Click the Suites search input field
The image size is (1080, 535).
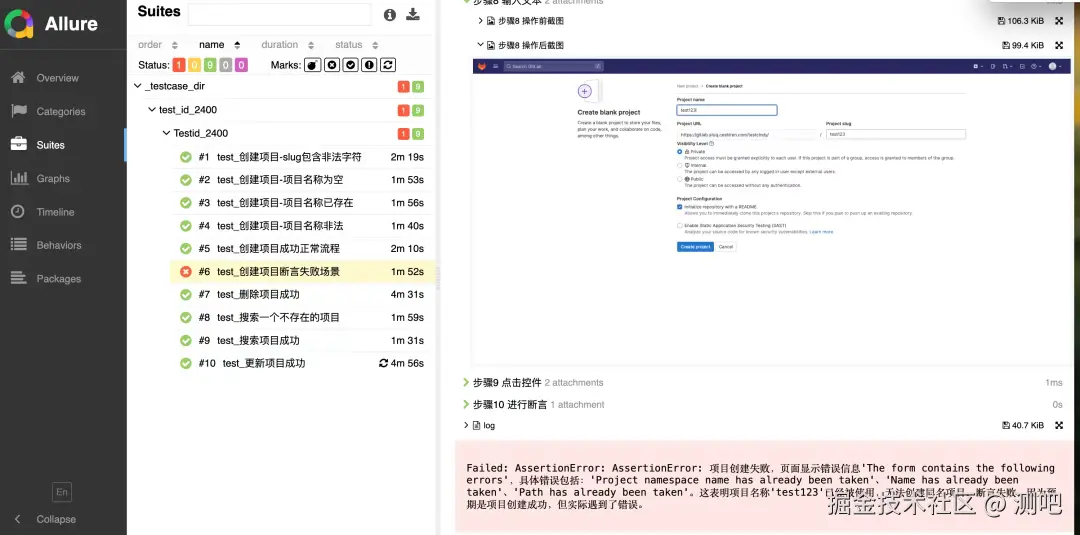point(280,14)
